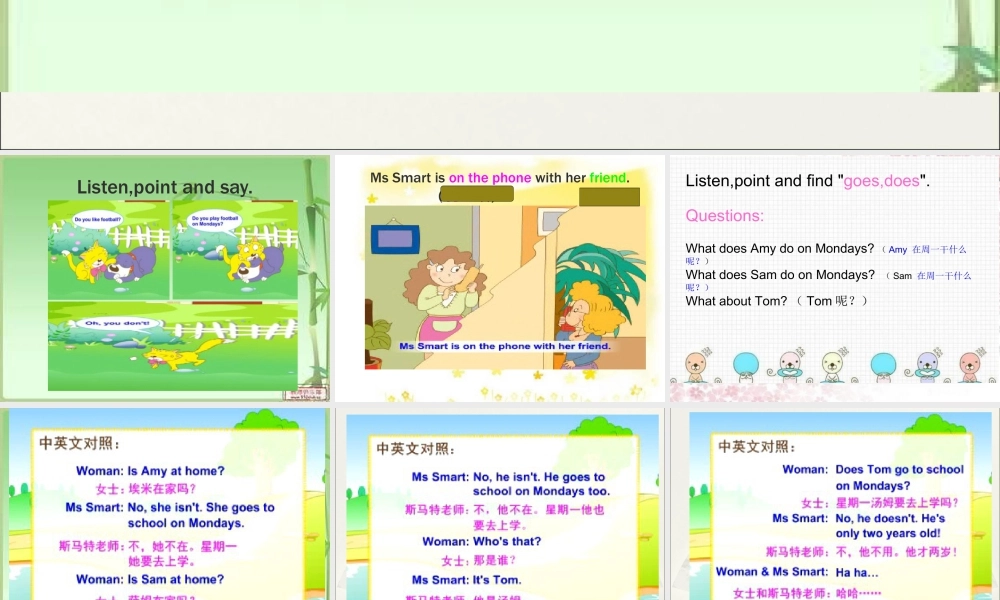Click the 'Do you like football?' speech bubble
Viewport: 1000px width, 600px height.
point(98,219)
